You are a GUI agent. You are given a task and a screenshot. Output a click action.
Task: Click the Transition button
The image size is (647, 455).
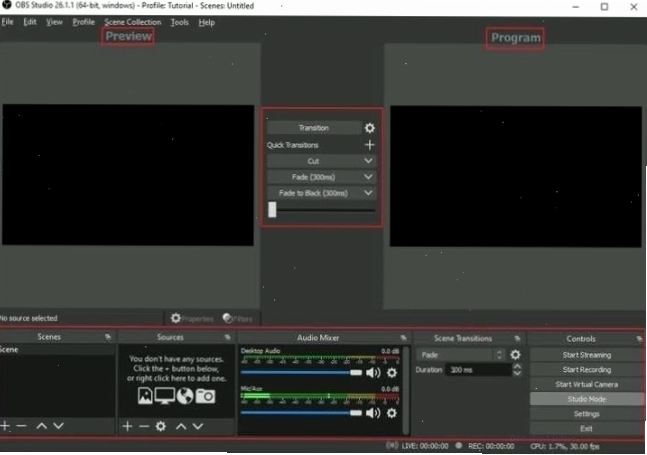[x=314, y=128]
